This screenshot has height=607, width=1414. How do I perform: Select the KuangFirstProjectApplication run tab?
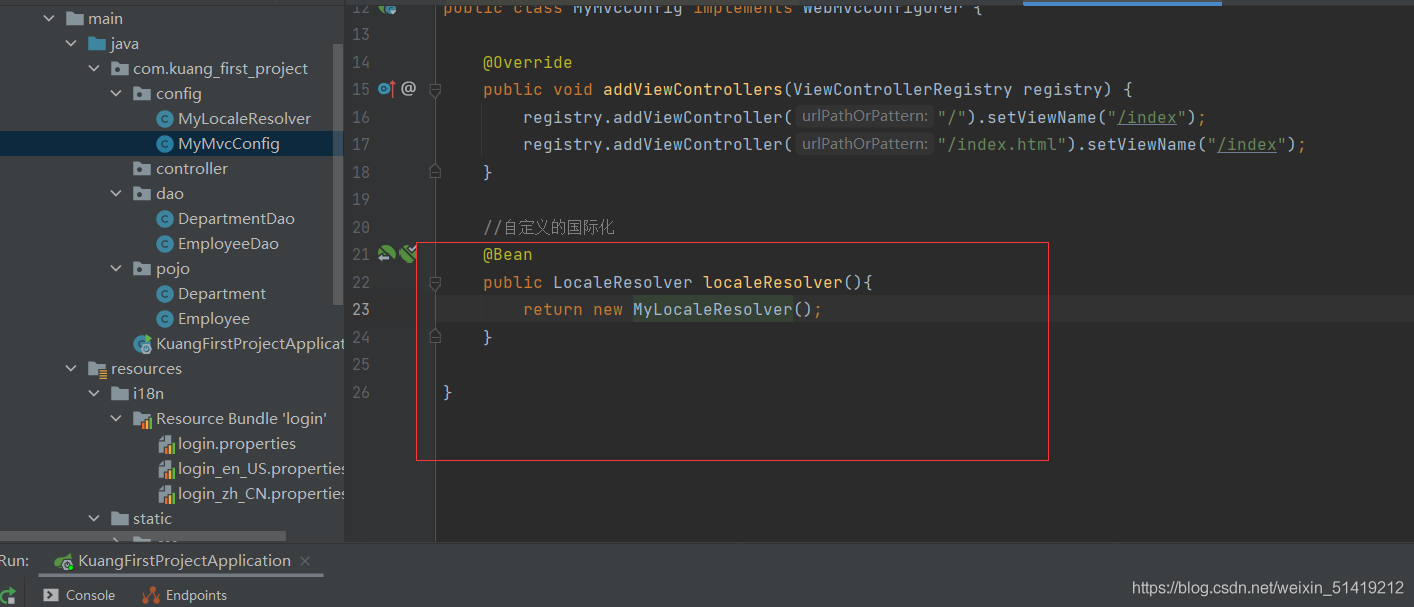(184, 561)
